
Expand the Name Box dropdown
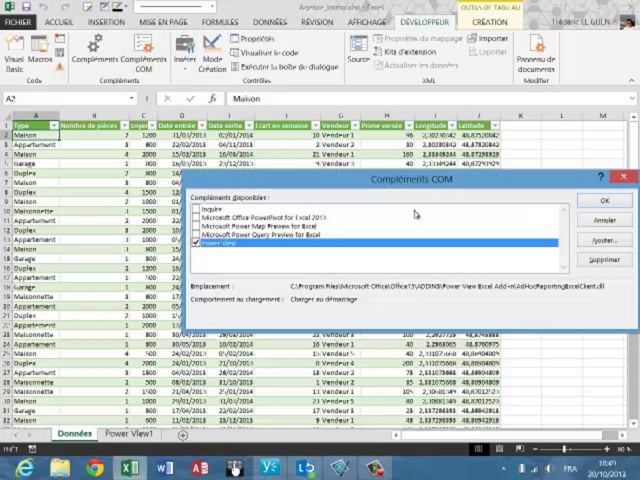[x=131, y=98]
